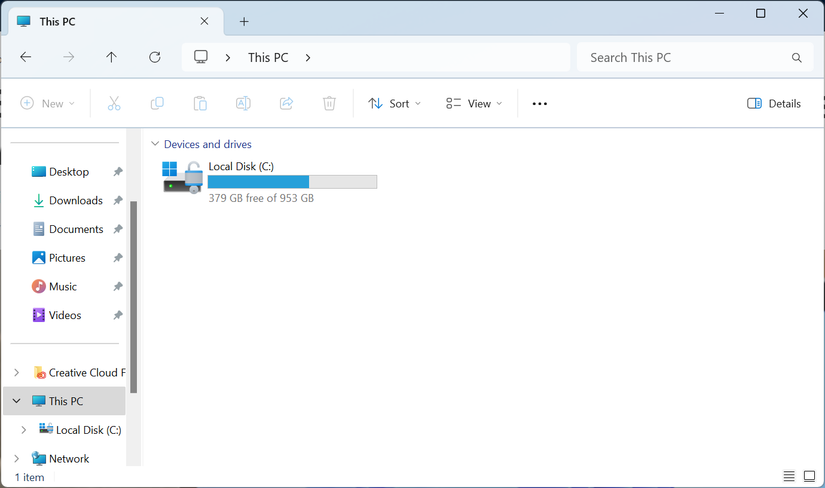Expand the chevron after This PC breadcrumb
The image size is (825, 488).
tap(308, 57)
